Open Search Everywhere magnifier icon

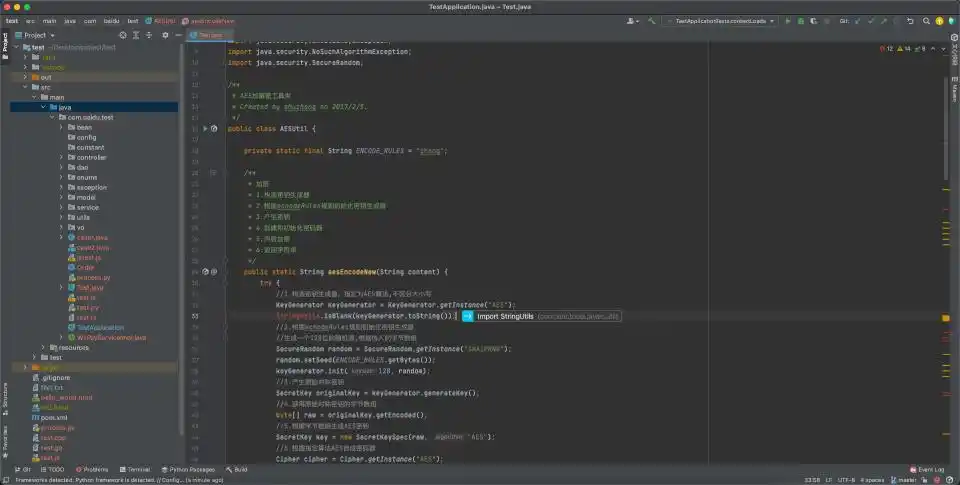pyautogui.click(x=925, y=20)
